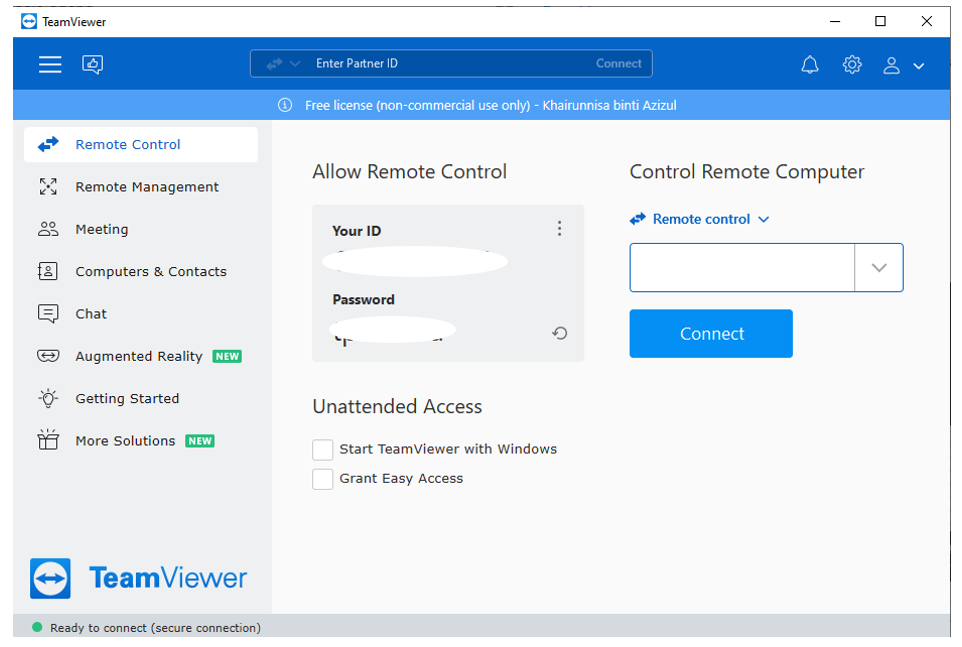The height and width of the screenshot is (647, 962).
Task: Click the 'Your ID' label
Action: [x=356, y=231]
